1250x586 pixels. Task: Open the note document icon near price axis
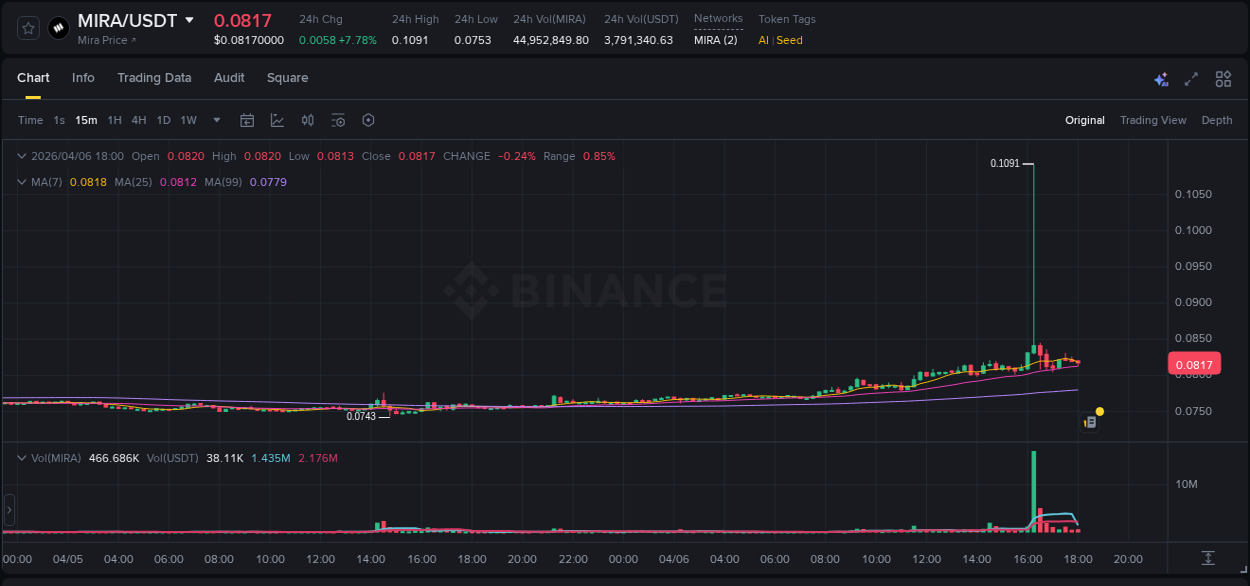click(1091, 423)
